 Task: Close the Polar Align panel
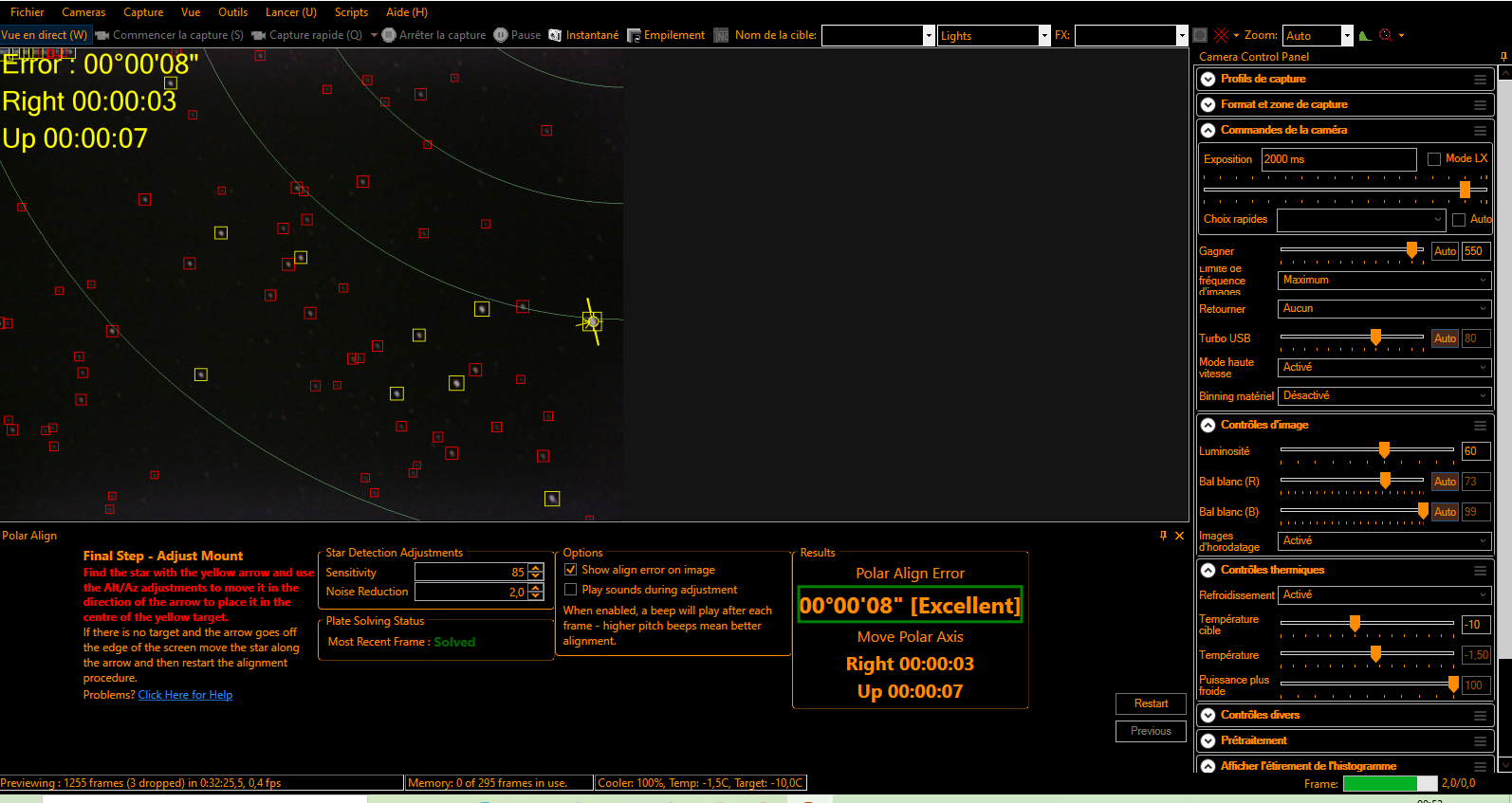tap(1180, 536)
